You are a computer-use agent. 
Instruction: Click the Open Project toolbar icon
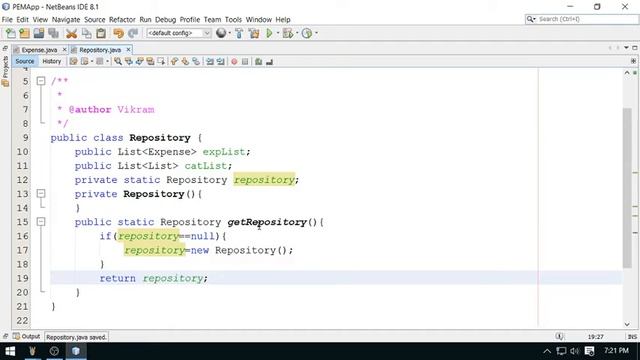pyautogui.click(x=39, y=33)
